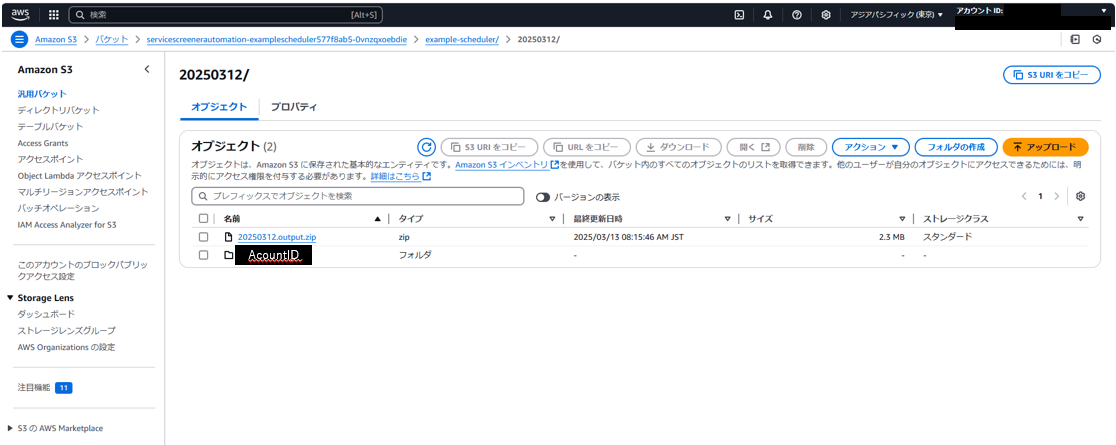Open the Amazon S3 インベントリ link
1116x445 pixels.
[x=507, y=165]
